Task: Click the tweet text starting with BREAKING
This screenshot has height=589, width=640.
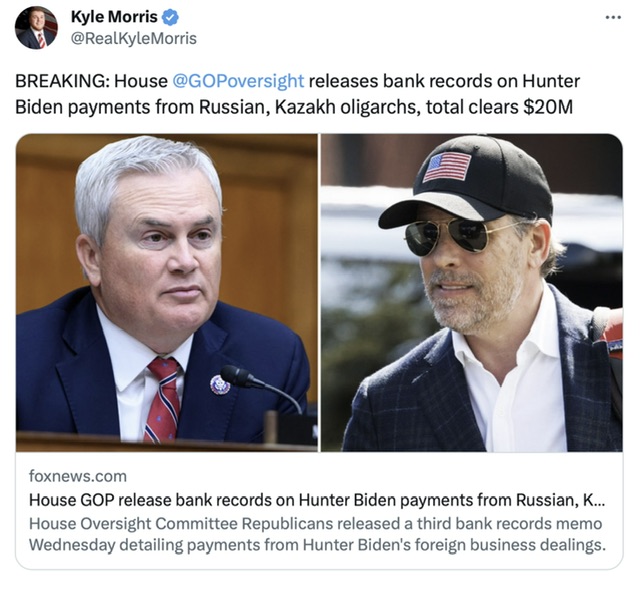Action: (x=298, y=94)
